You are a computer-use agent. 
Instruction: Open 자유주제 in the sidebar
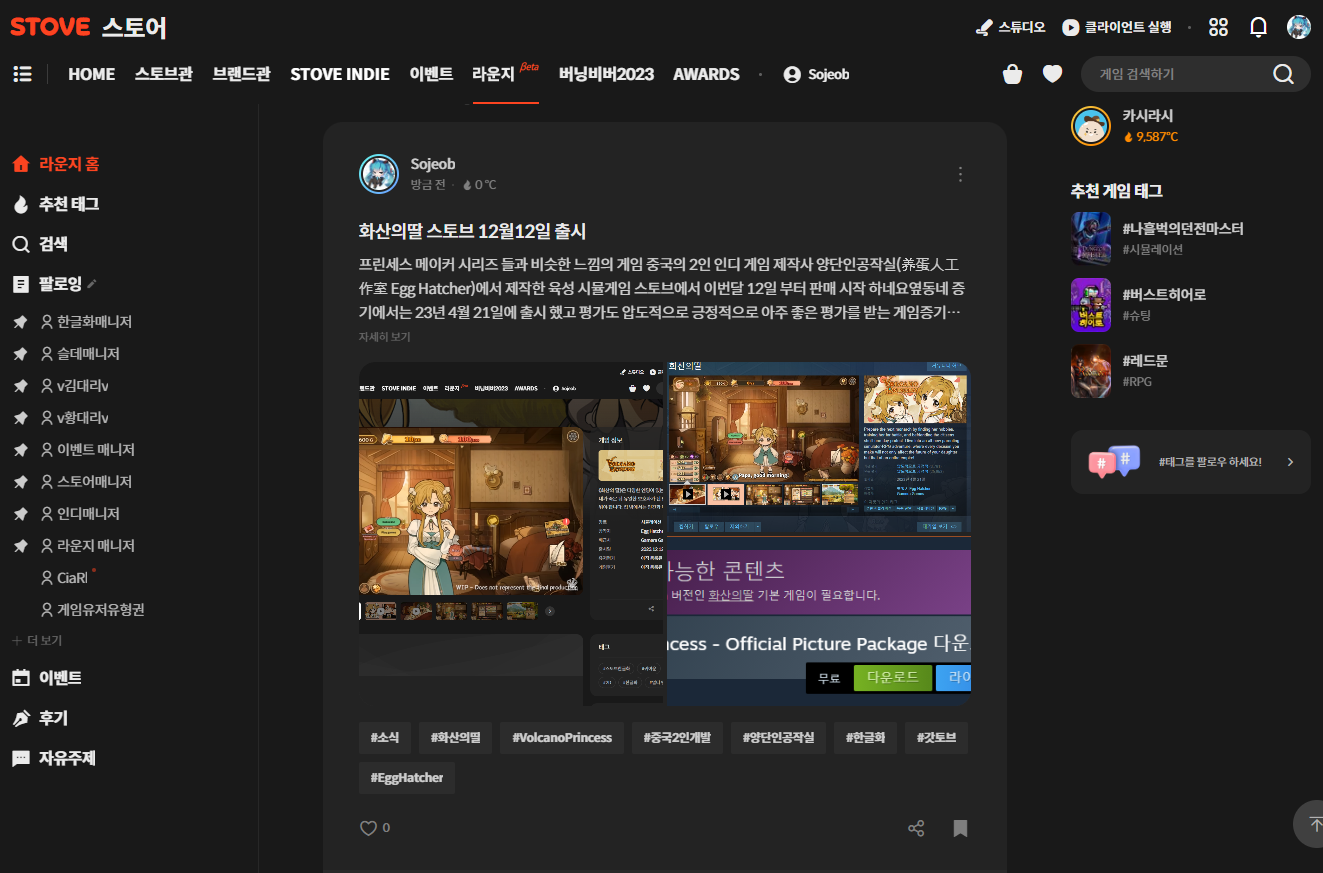click(54, 758)
